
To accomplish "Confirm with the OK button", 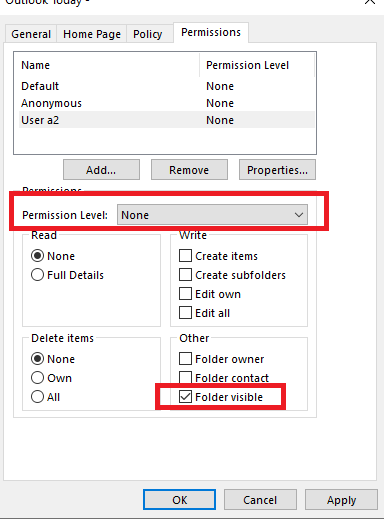I will (x=180, y=500).
